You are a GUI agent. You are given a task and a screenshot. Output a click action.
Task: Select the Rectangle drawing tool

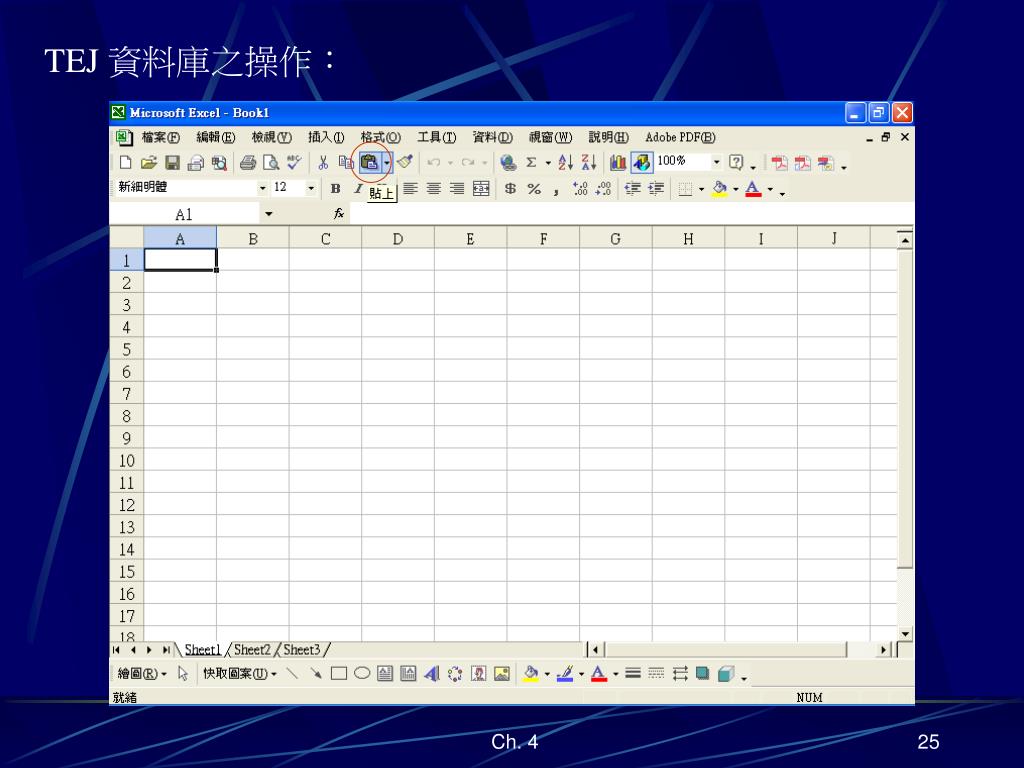click(338, 673)
